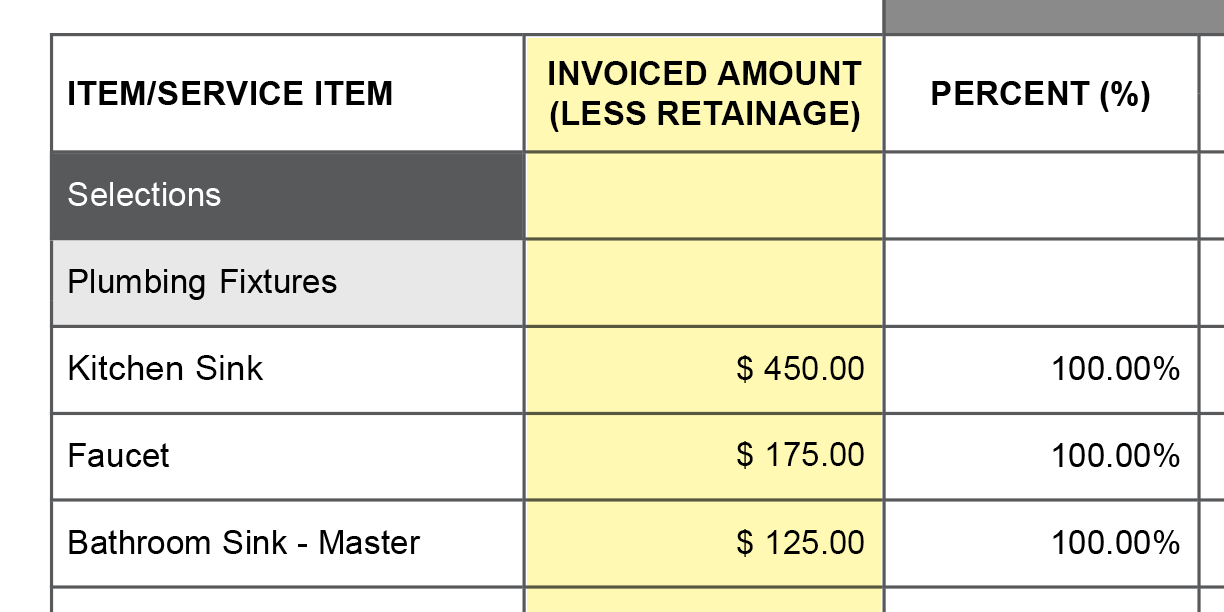The height and width of the screenshot is (612, 1224).
Task: Click the ITEM/SERVICE ITEM column header
Action: [x=230, y=94]
